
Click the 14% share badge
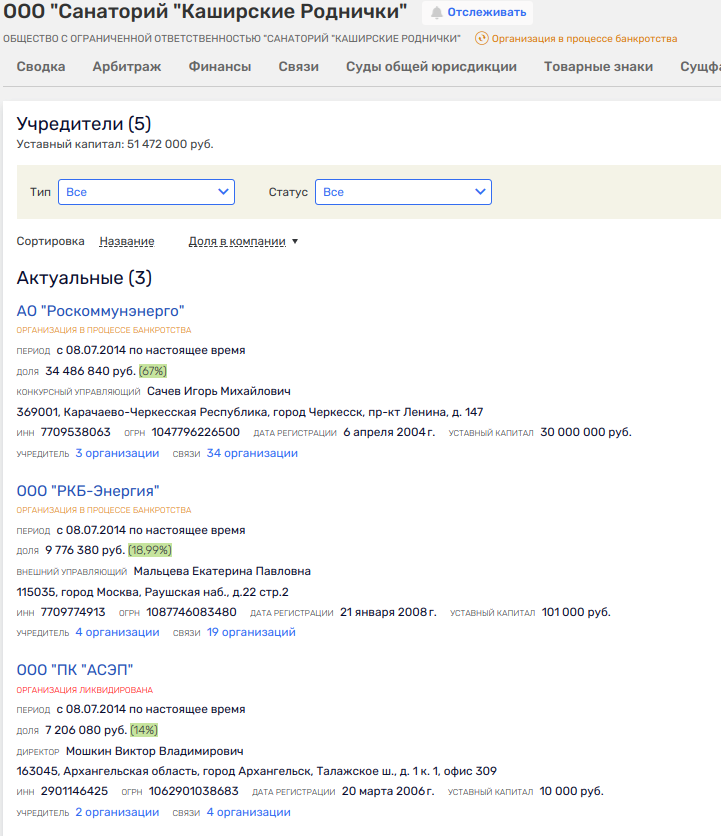point(144,730)
